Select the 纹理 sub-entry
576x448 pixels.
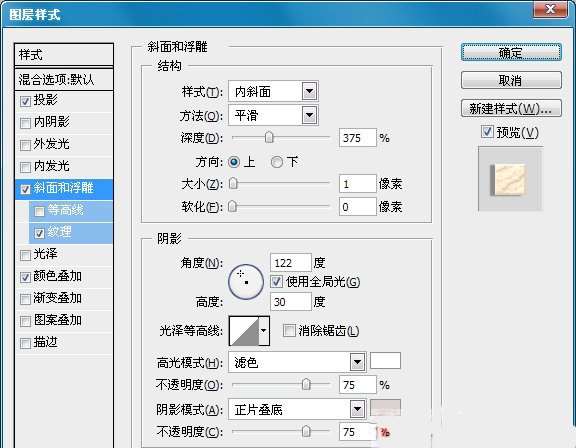(x=60, y=232)
